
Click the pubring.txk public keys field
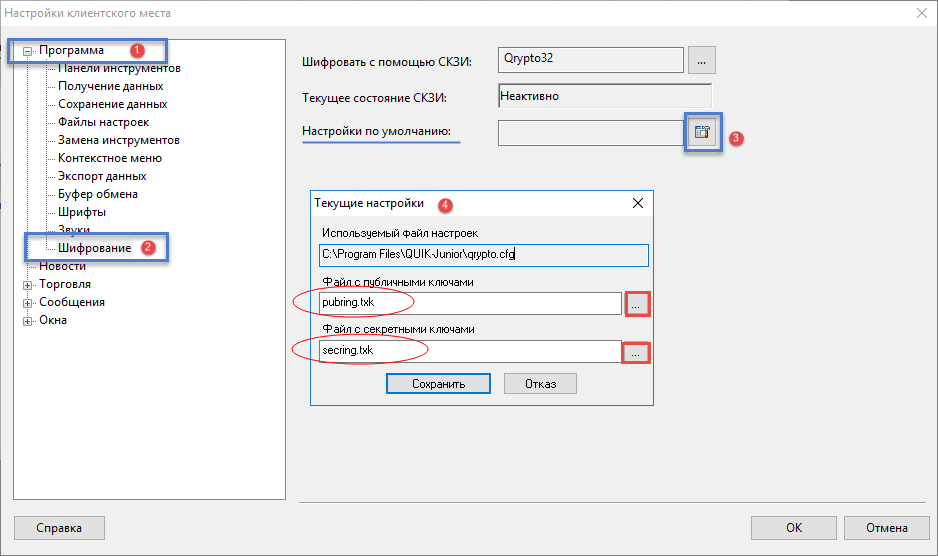(x=470, y=303)
